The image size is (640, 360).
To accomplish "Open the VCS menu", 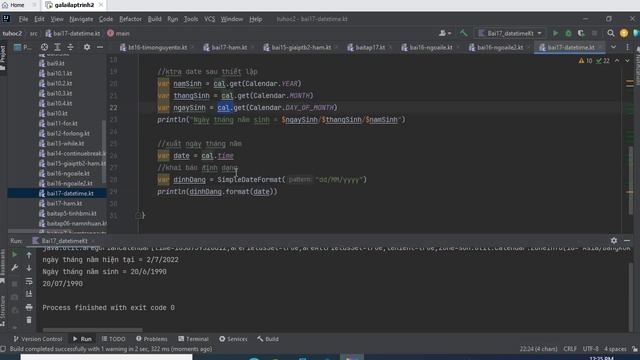I will [209, 19].
